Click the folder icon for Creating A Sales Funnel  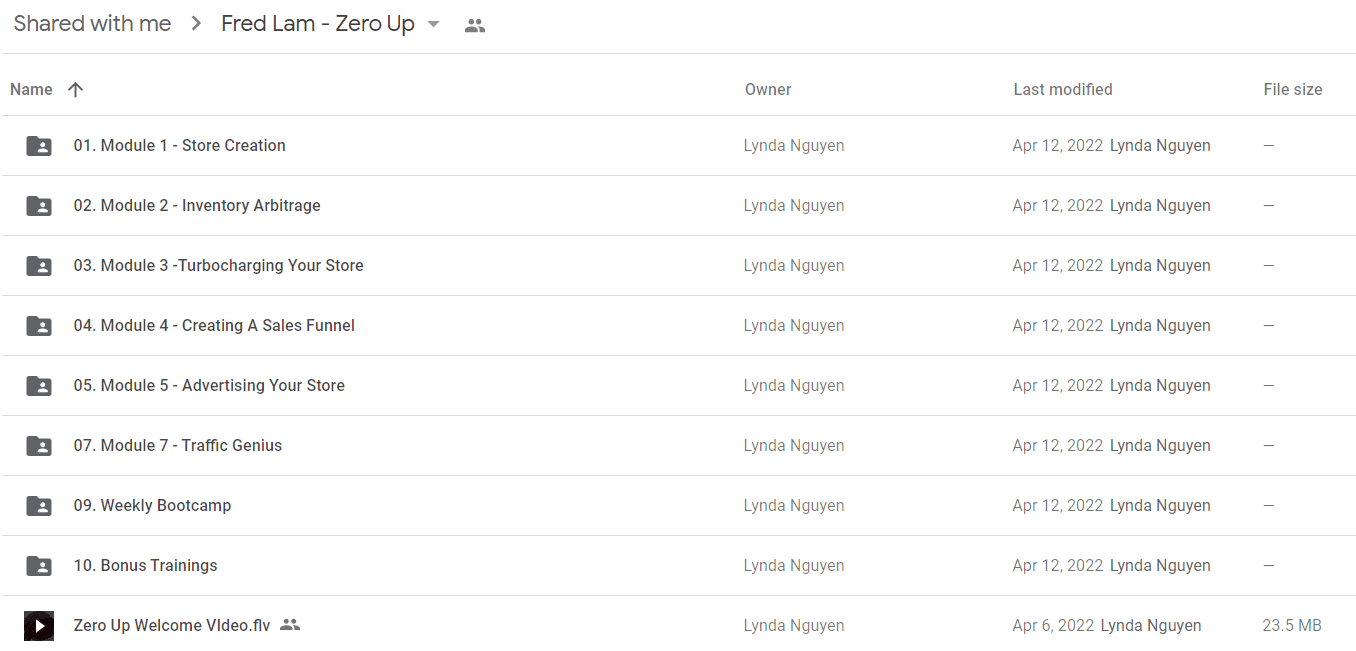[38, 326]
